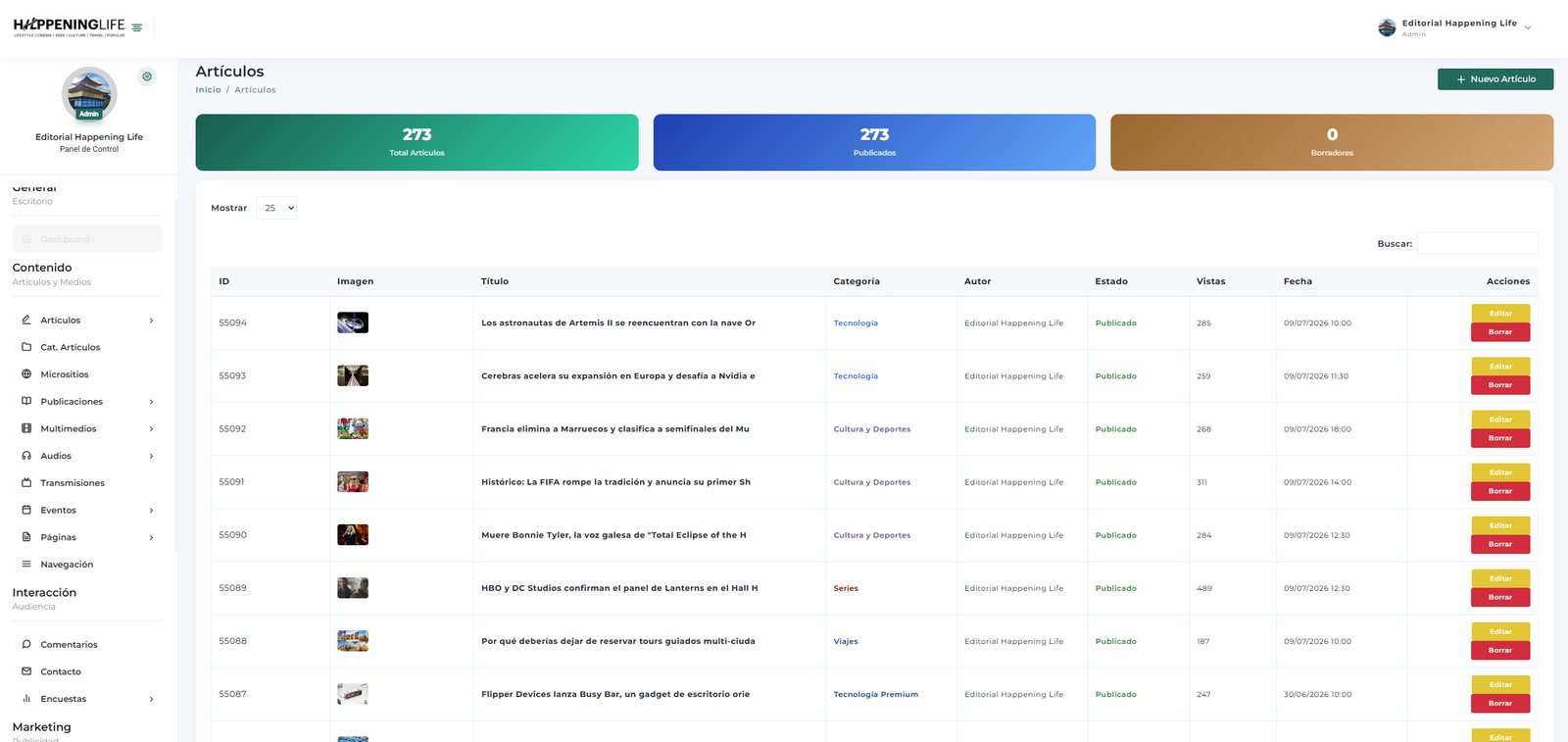
Task: Open the Mostrar entries-per-page dropdown
Action: (x=276, y=208)
